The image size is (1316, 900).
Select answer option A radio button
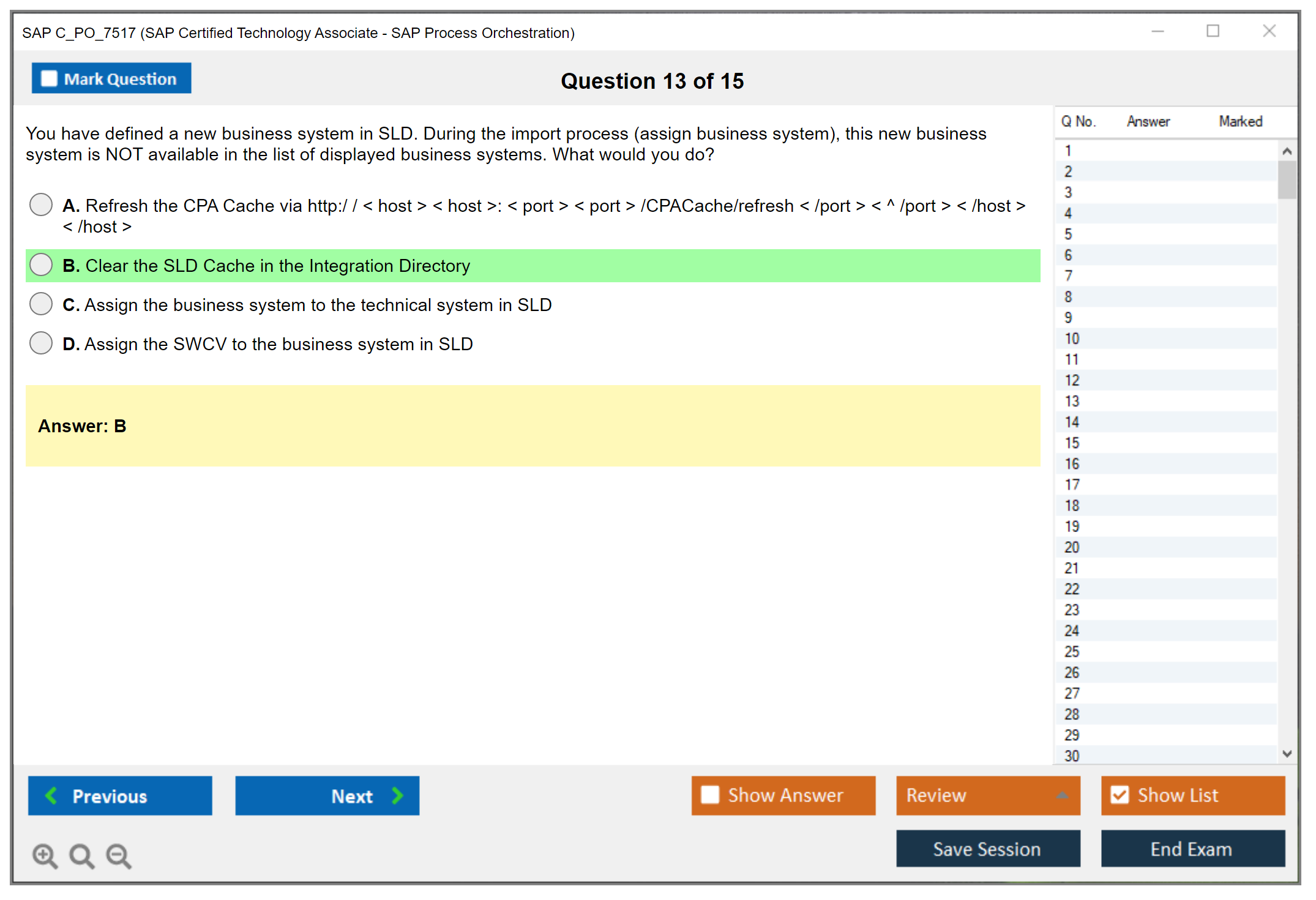[41, 204]
